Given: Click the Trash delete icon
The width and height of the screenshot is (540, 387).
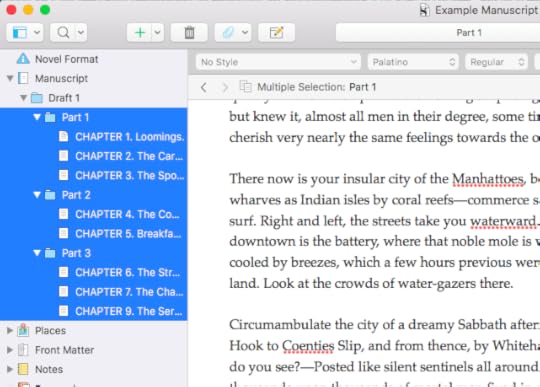Looking at the screenshot, I should point(189,33).
